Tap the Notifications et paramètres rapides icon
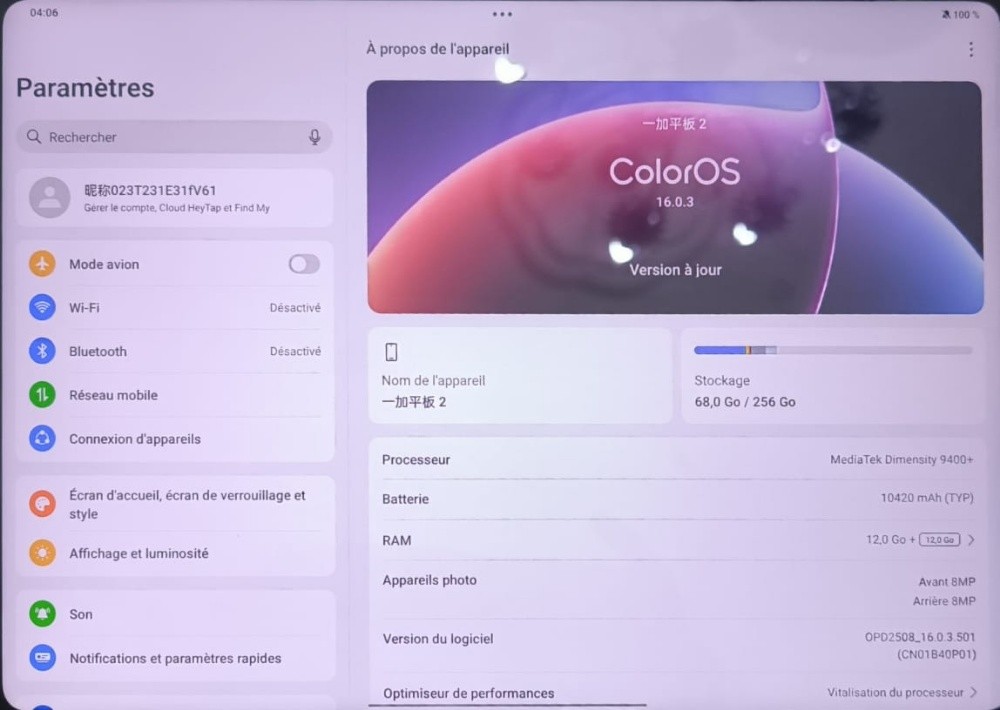Viewport: 1000px width, 710px height. 42,658
